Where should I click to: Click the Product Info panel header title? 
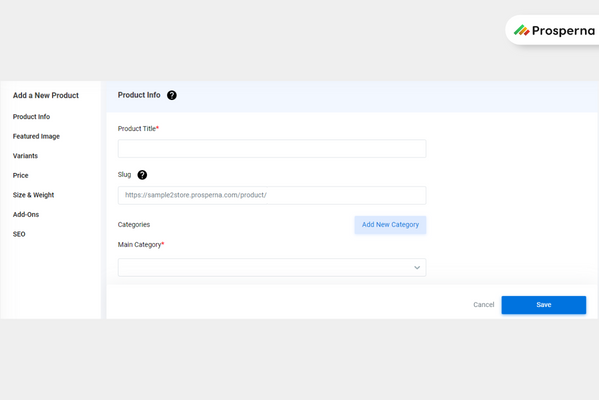pos(139,95)
